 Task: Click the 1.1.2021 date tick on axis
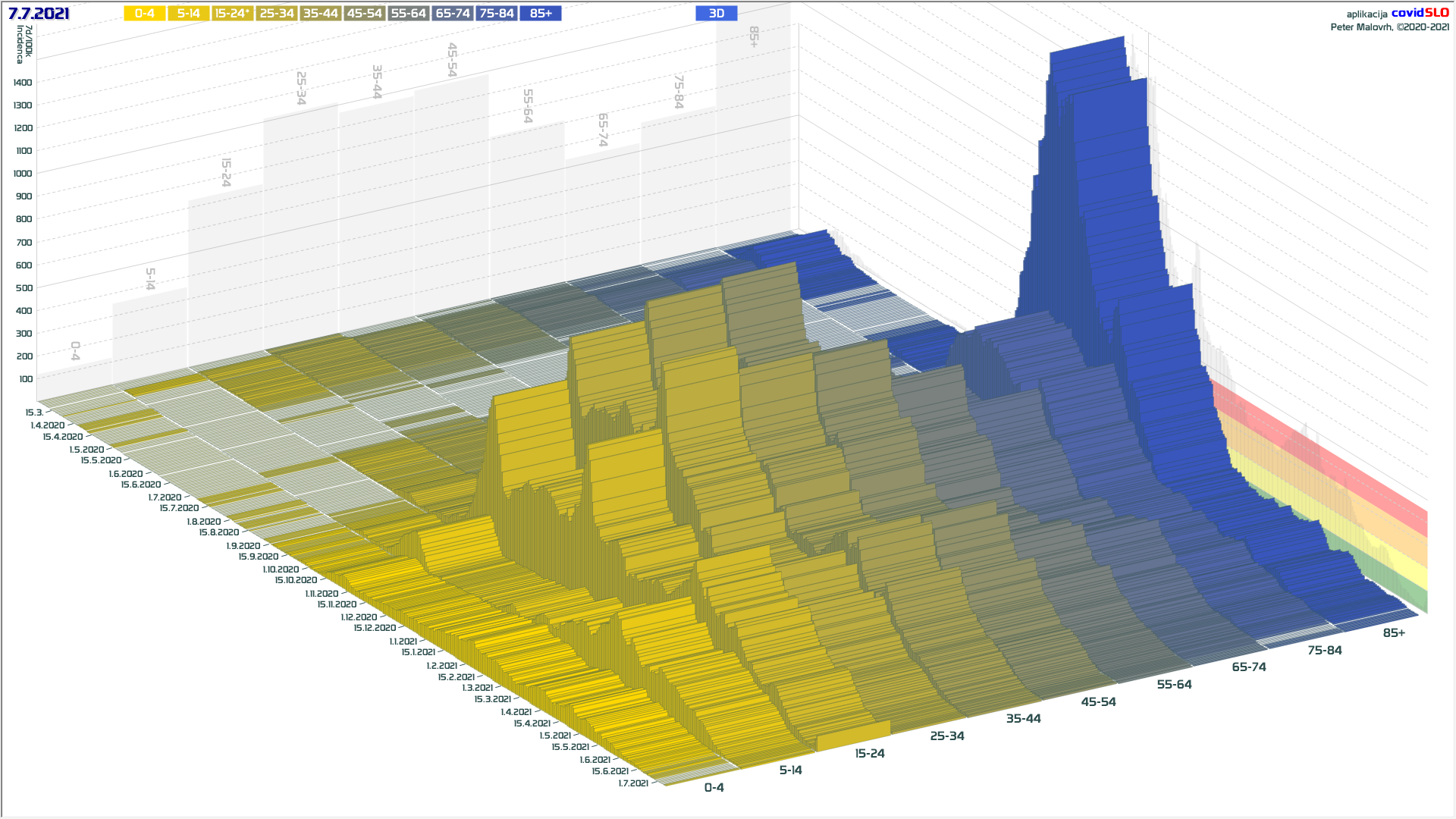(403, 642)
